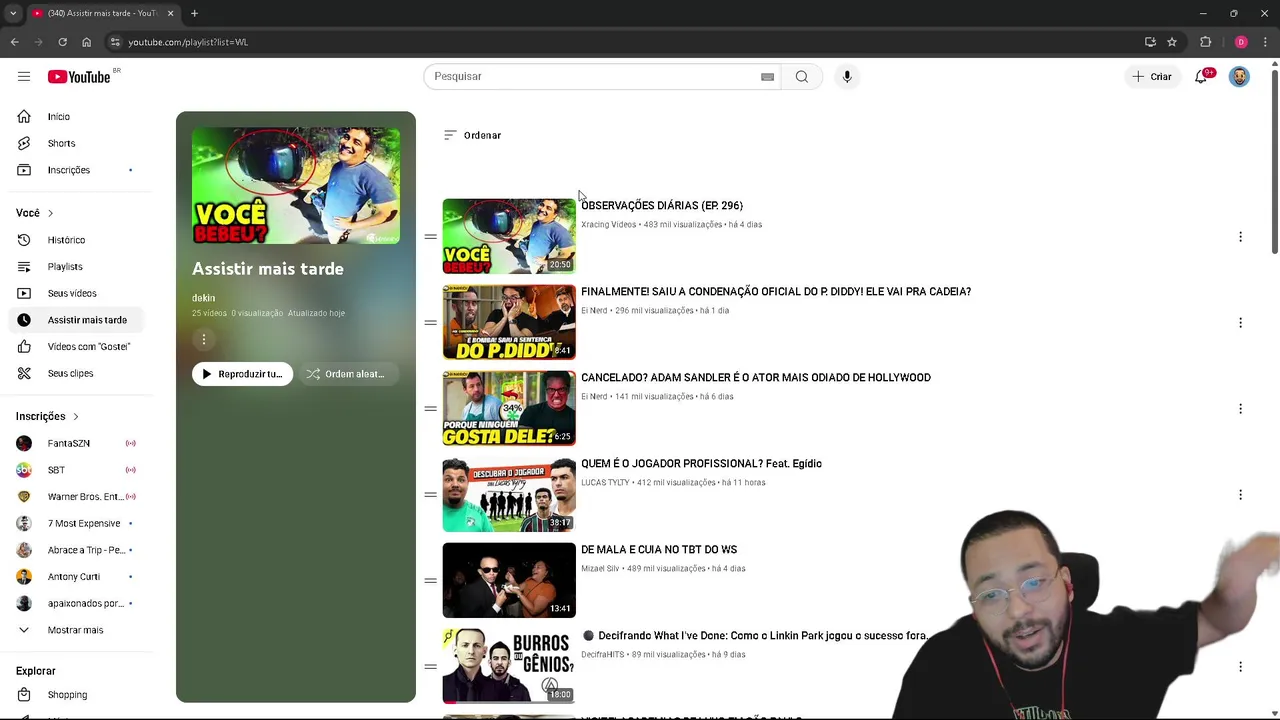Open Mizael Silv channel name

coord(600,569)
